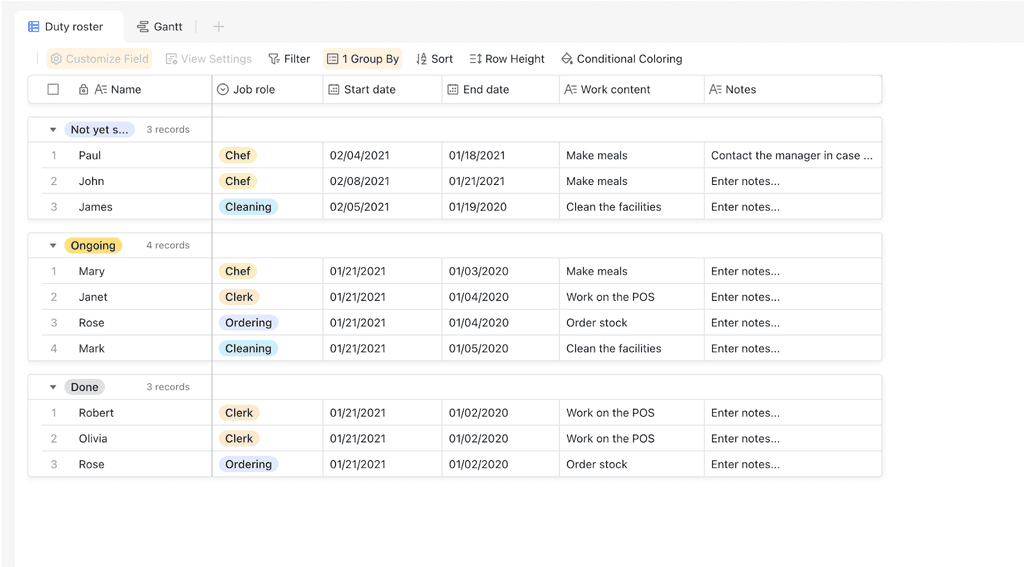Screen dimensions: 1024x567
Task: Open Row Height options
Action: coord(507,59)
